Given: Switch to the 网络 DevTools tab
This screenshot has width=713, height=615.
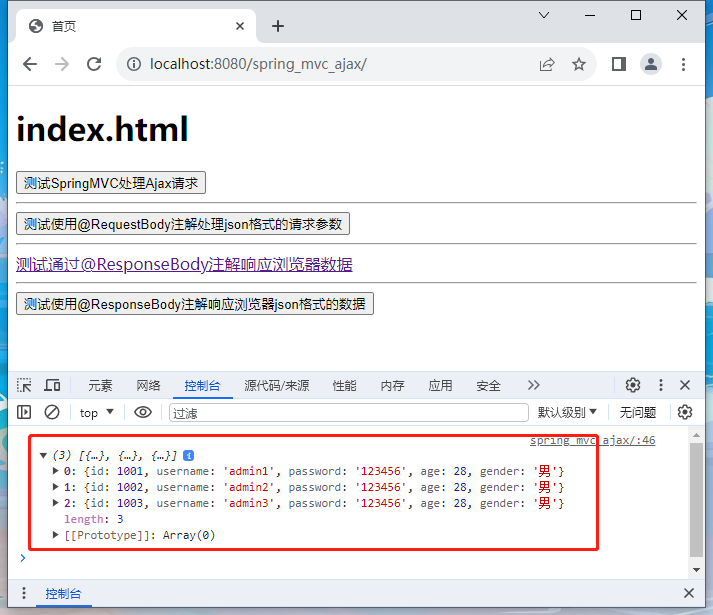Looking at the screenshot, I should click(x=148, y=386).
